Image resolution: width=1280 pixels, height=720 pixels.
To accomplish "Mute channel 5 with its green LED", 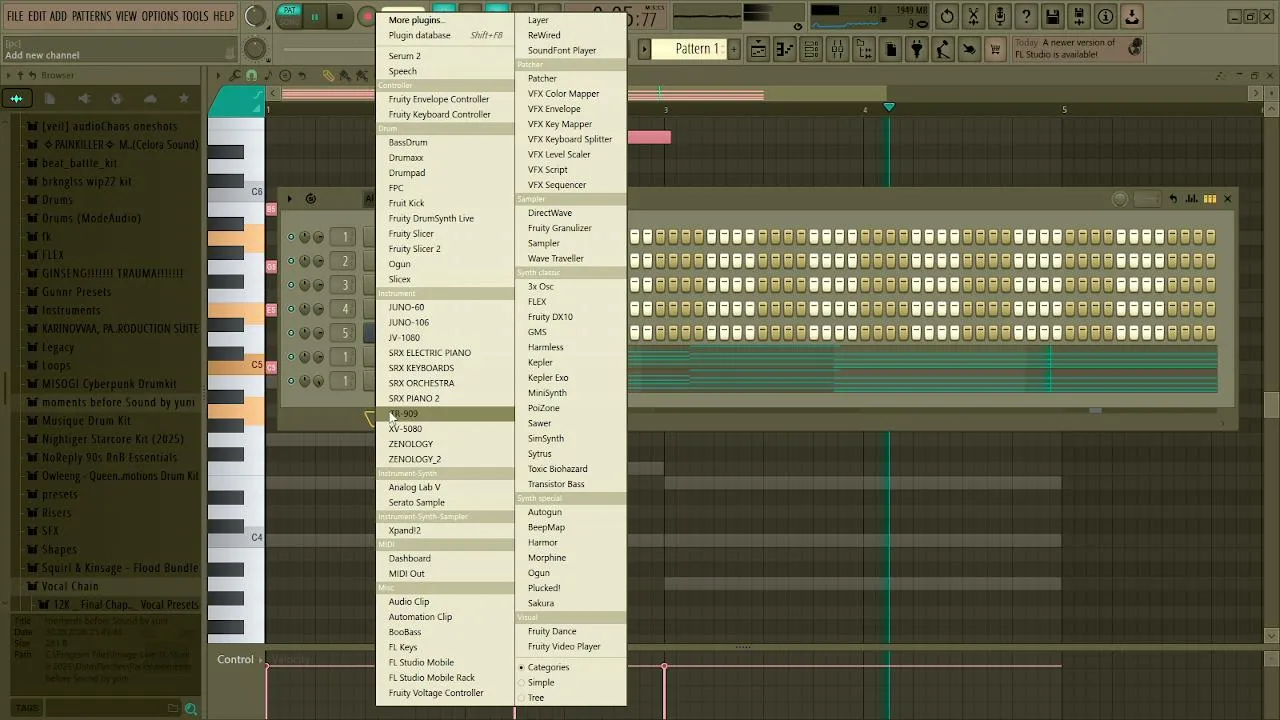I will coord(291,333).
